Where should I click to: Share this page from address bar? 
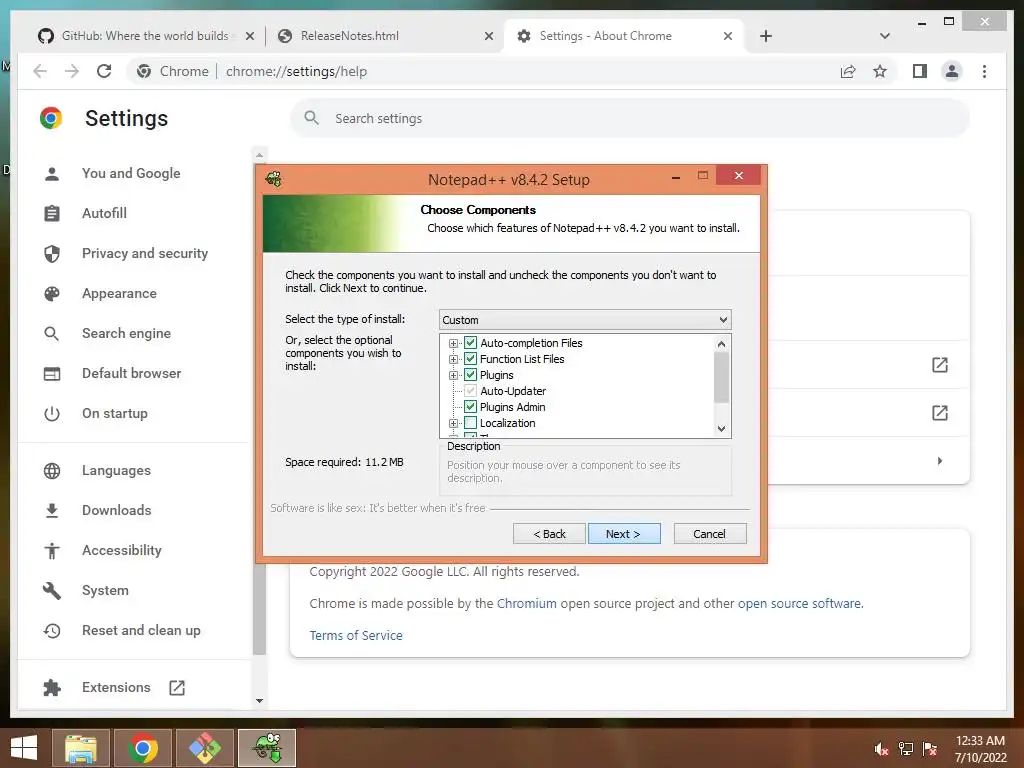848,71
